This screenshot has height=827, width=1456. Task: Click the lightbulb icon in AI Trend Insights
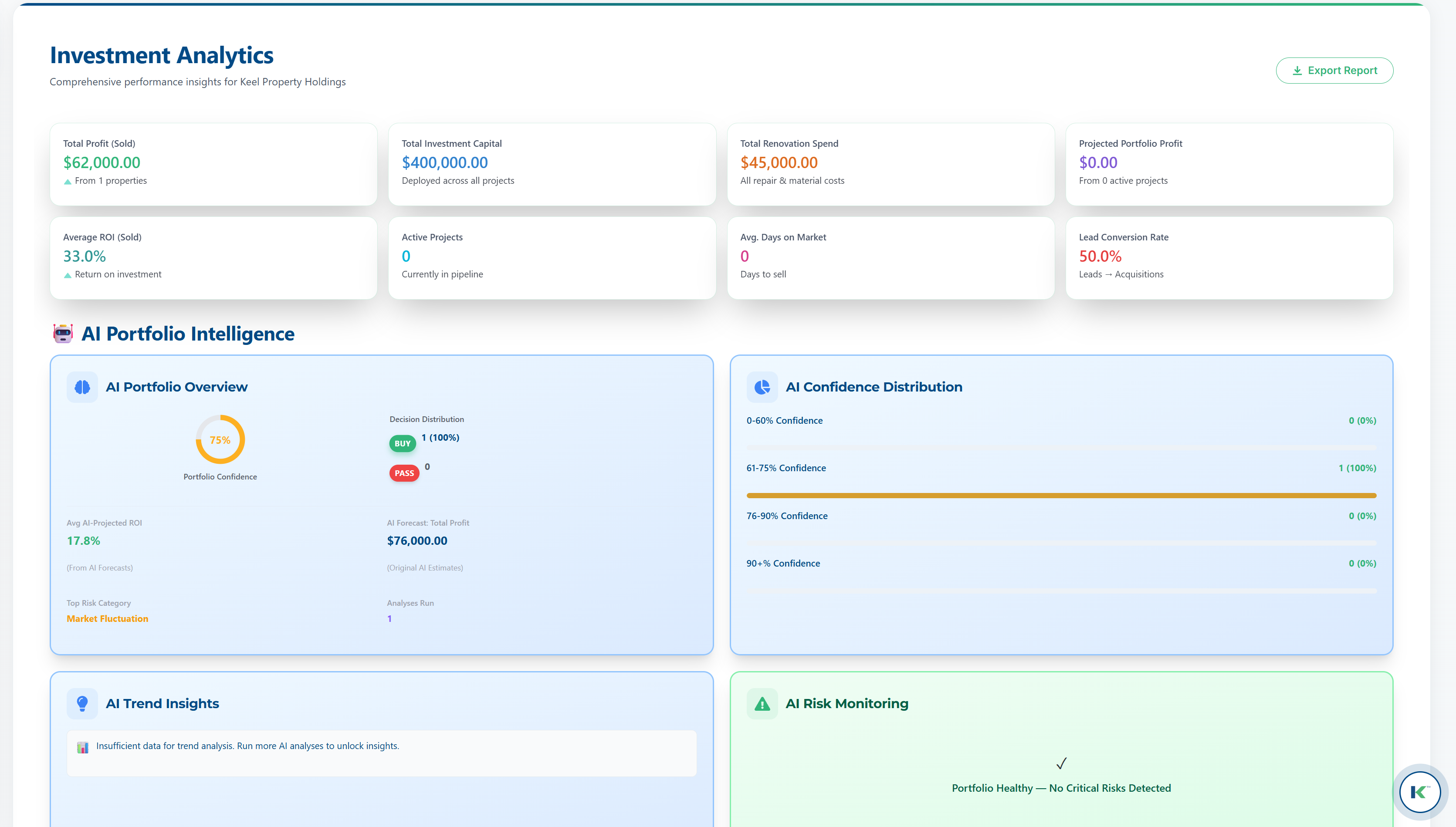tap(82, 703)
